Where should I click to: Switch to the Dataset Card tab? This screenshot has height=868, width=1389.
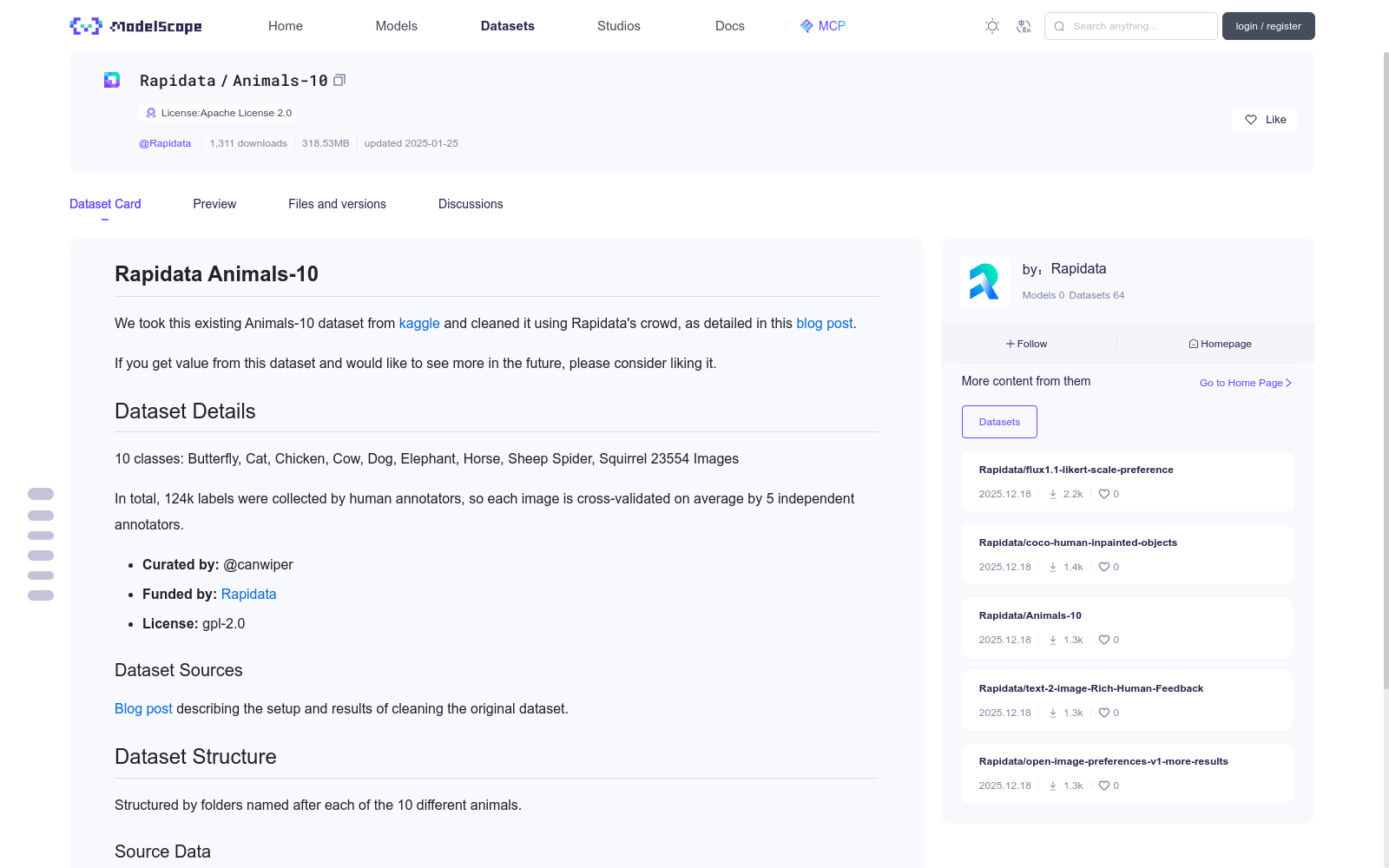point(105,204)
